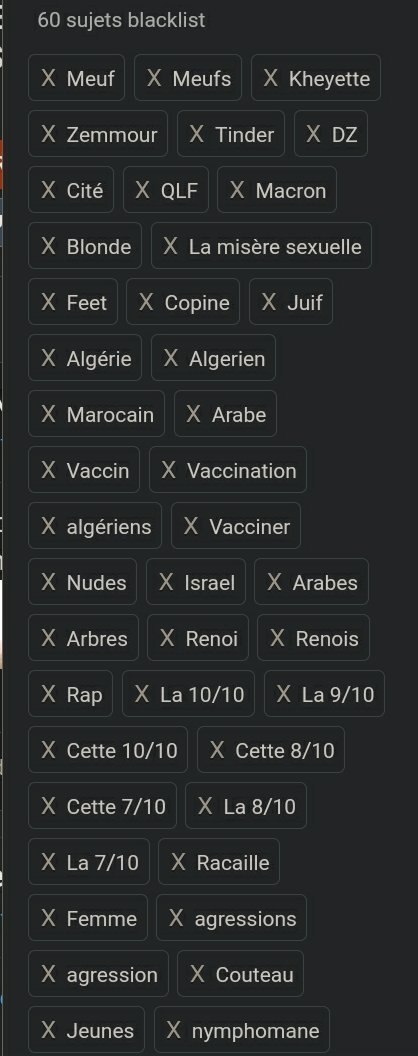Select the Israel blacklist tag
Image resolution: width=418 pixels, height=1056 pixels.
pyautogui.click(x=196, y=581)
